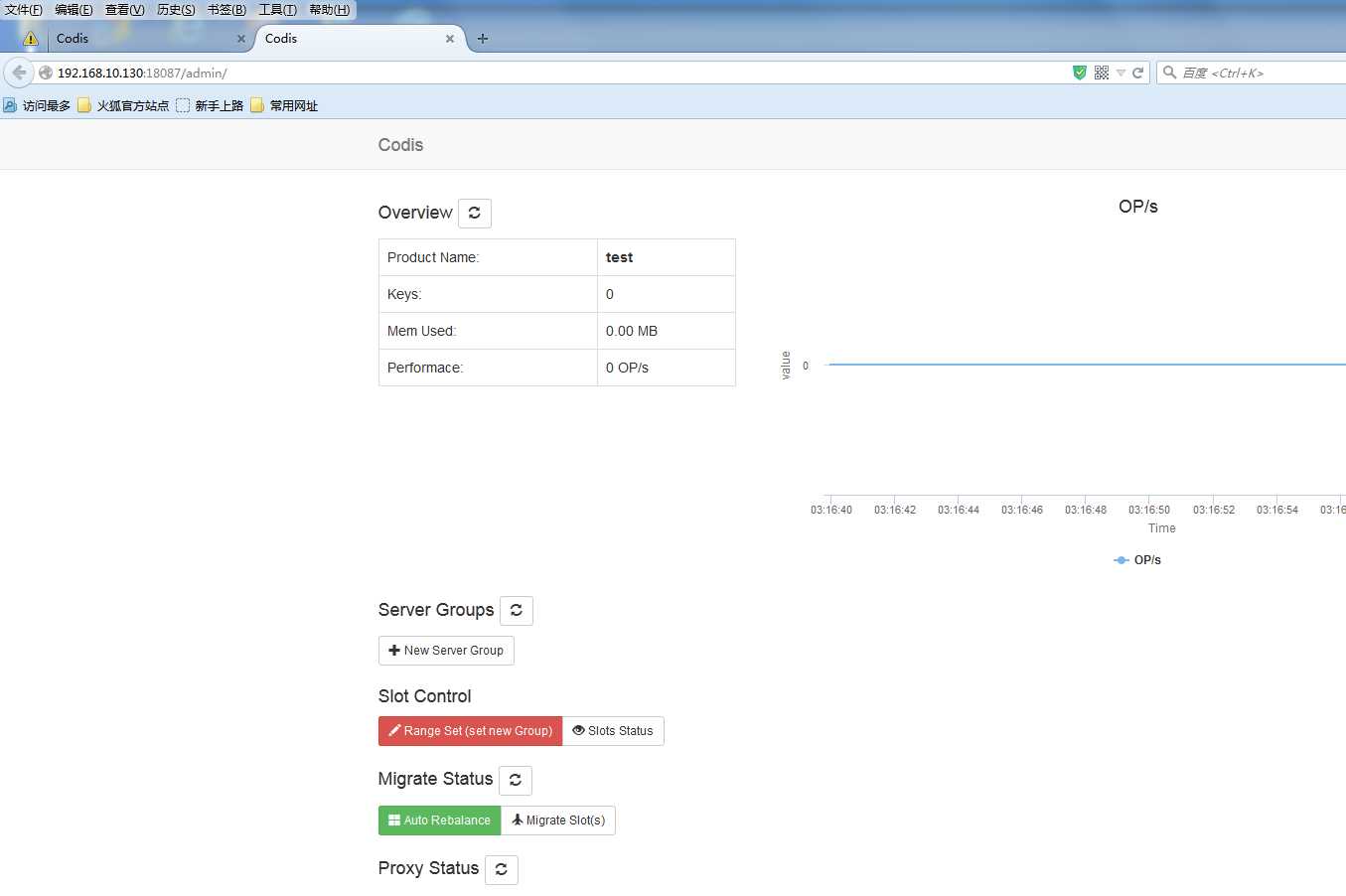Viewport: 1346px width, 896px height.
Task: Refresh the Proxy Status section
Action: coord(502,869)
